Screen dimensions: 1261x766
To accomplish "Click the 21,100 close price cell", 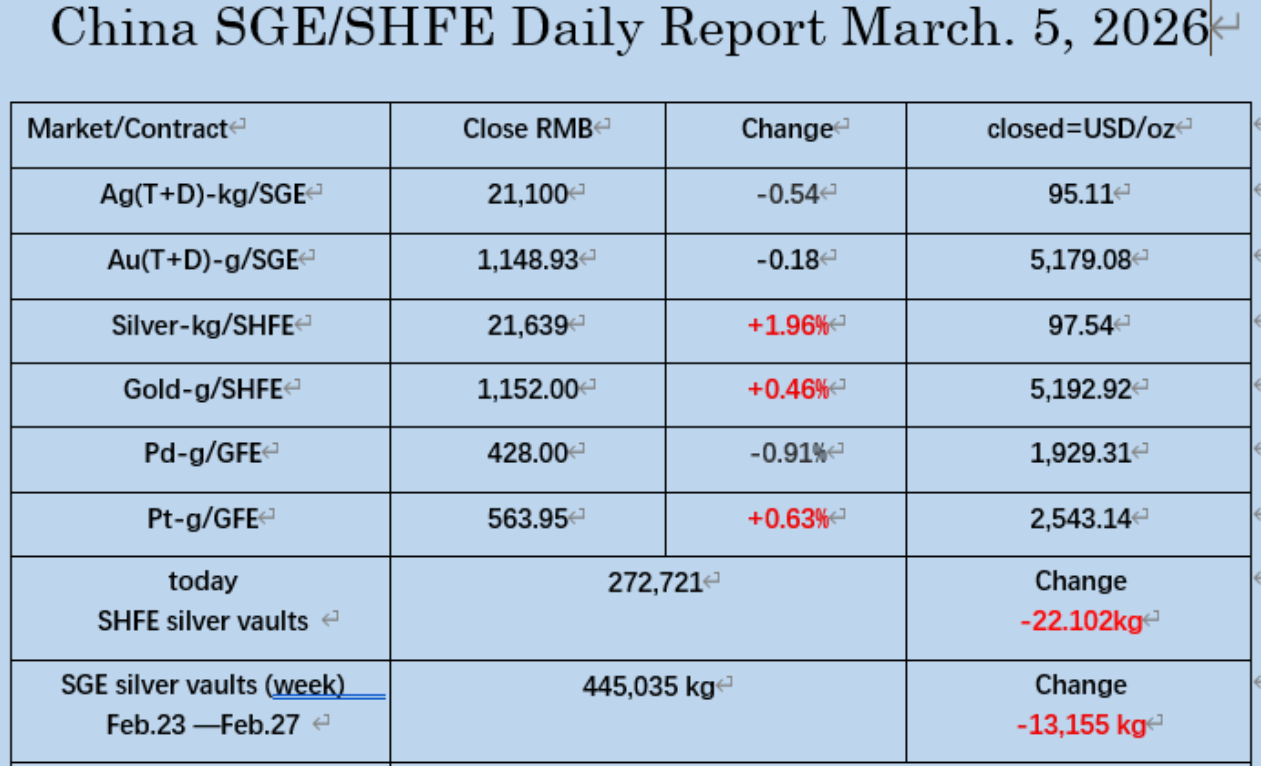I will click(x=528, y=194).
